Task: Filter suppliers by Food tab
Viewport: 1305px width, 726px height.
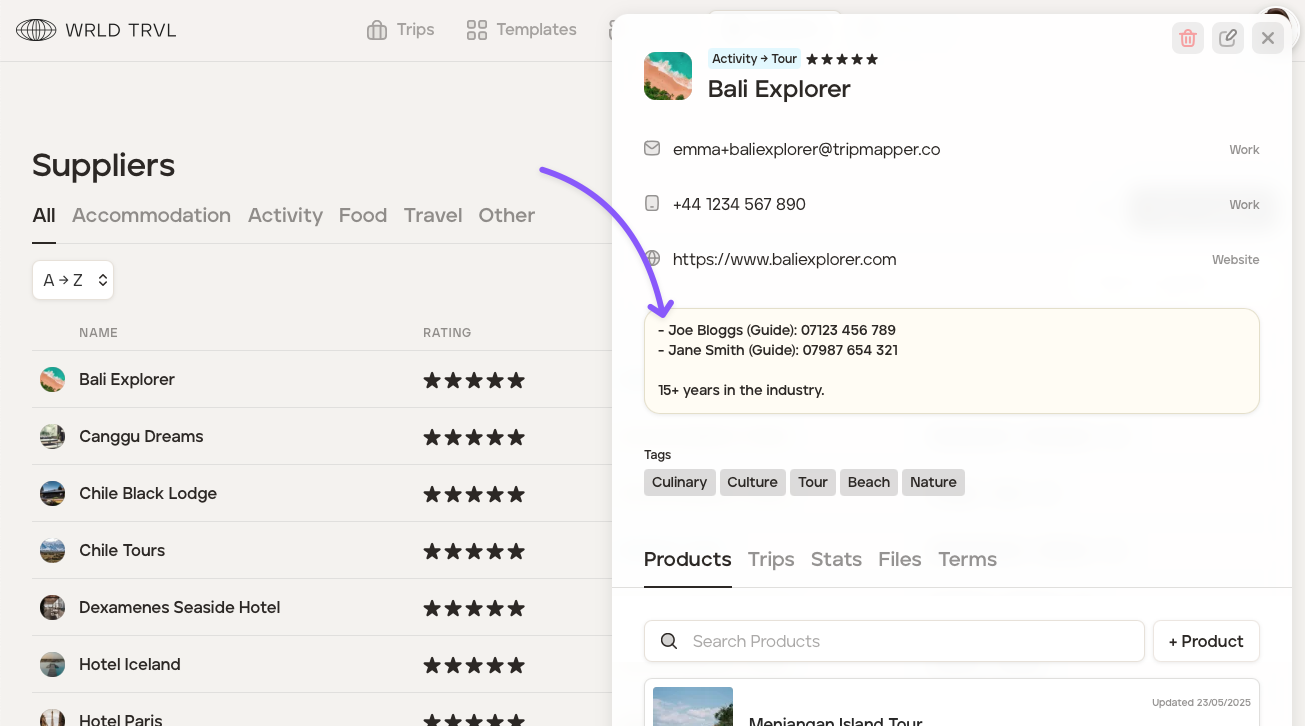Action: [x=362, y=216]
